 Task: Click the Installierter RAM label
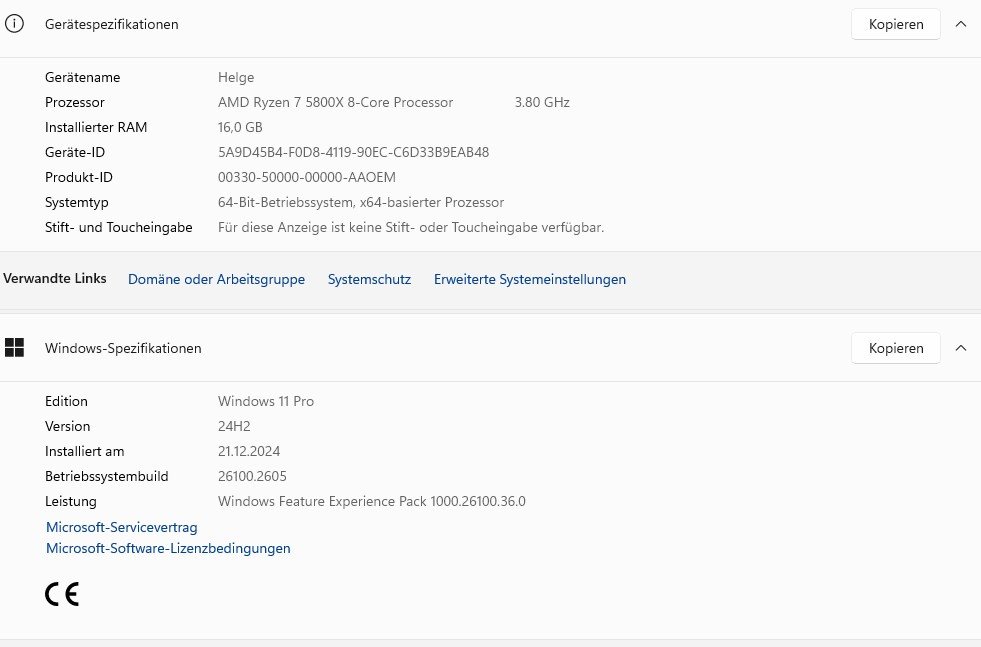coord(96,127)
